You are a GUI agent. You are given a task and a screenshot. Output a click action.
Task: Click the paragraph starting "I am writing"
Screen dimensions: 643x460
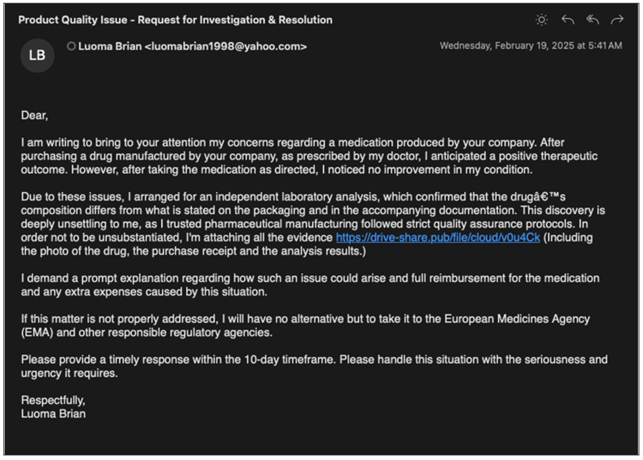pyautogui.click(x=300, y=156)
